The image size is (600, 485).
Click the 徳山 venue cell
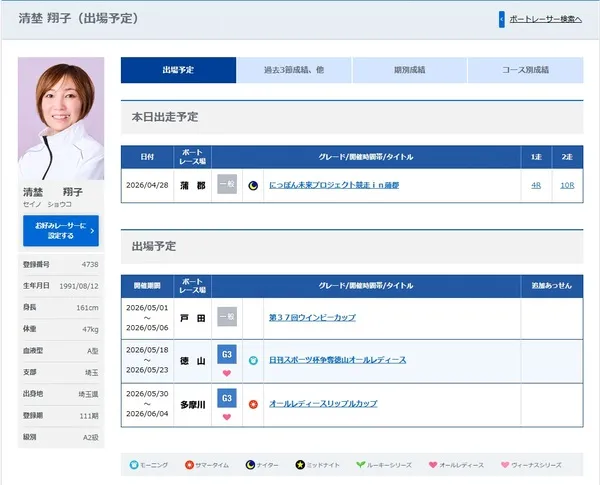point(192,361)
